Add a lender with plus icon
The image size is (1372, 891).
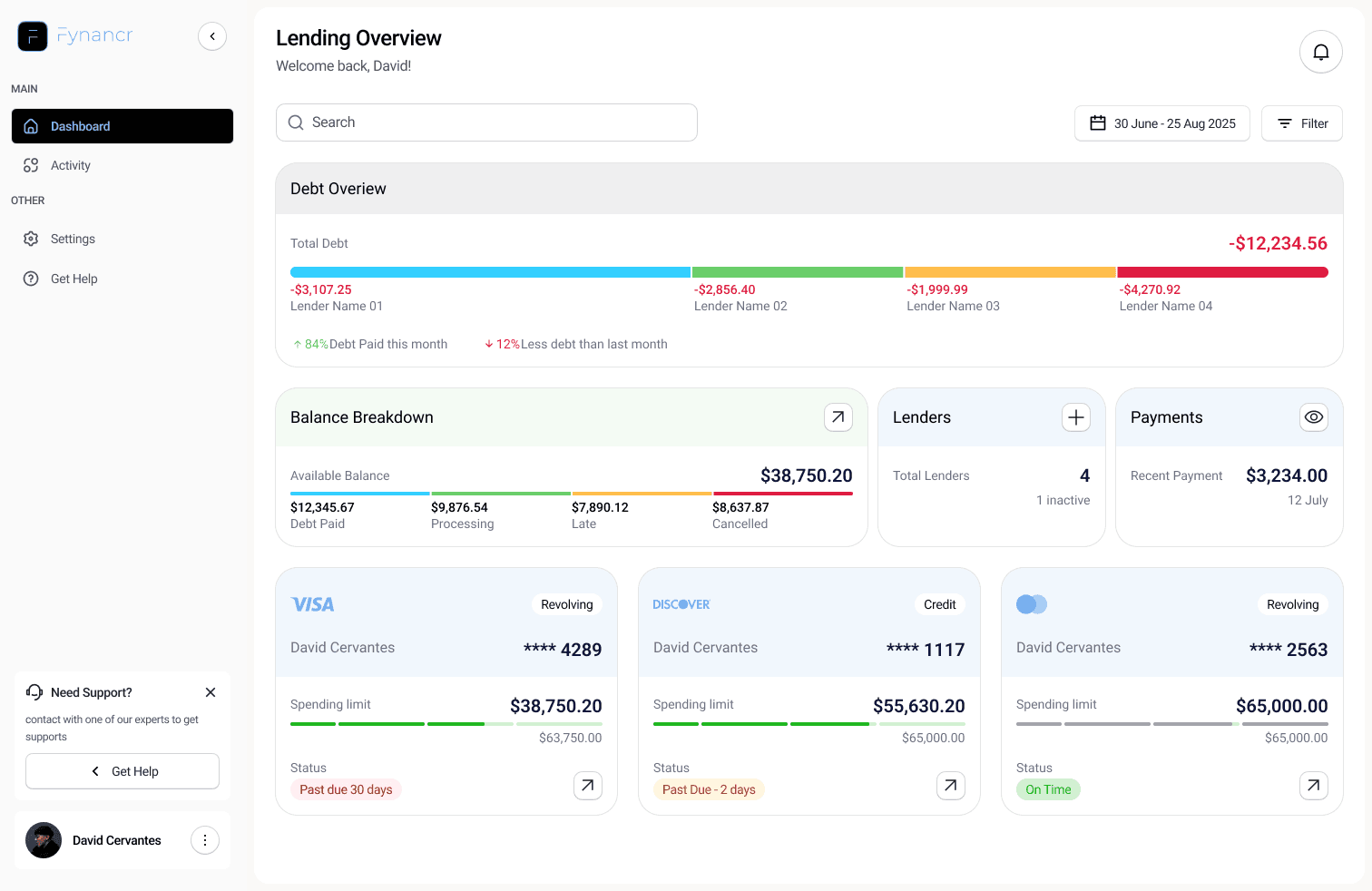click(1075, 417)
